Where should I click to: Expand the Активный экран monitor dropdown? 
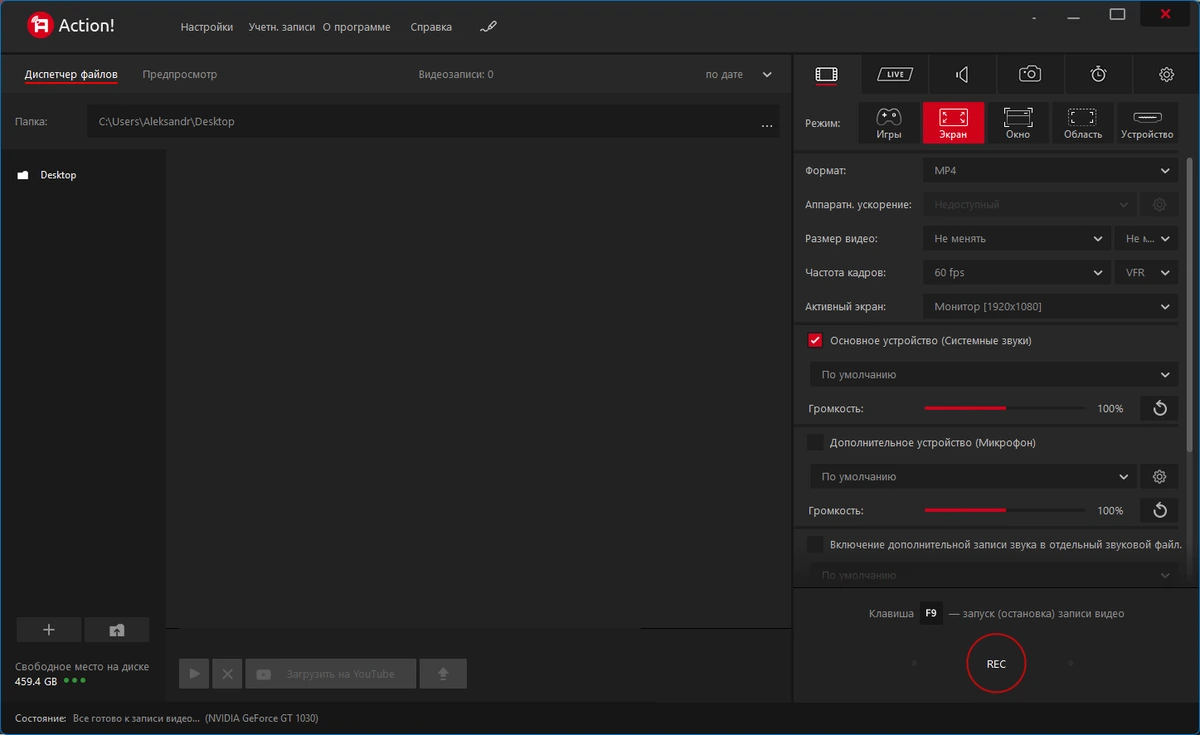pos(1050,306)
